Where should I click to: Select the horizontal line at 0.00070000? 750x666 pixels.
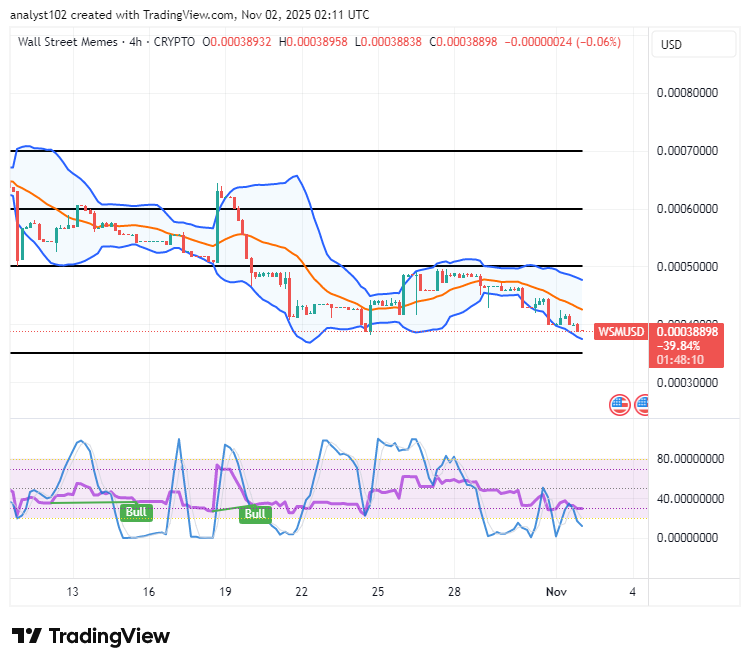click(x=297, y=151)
